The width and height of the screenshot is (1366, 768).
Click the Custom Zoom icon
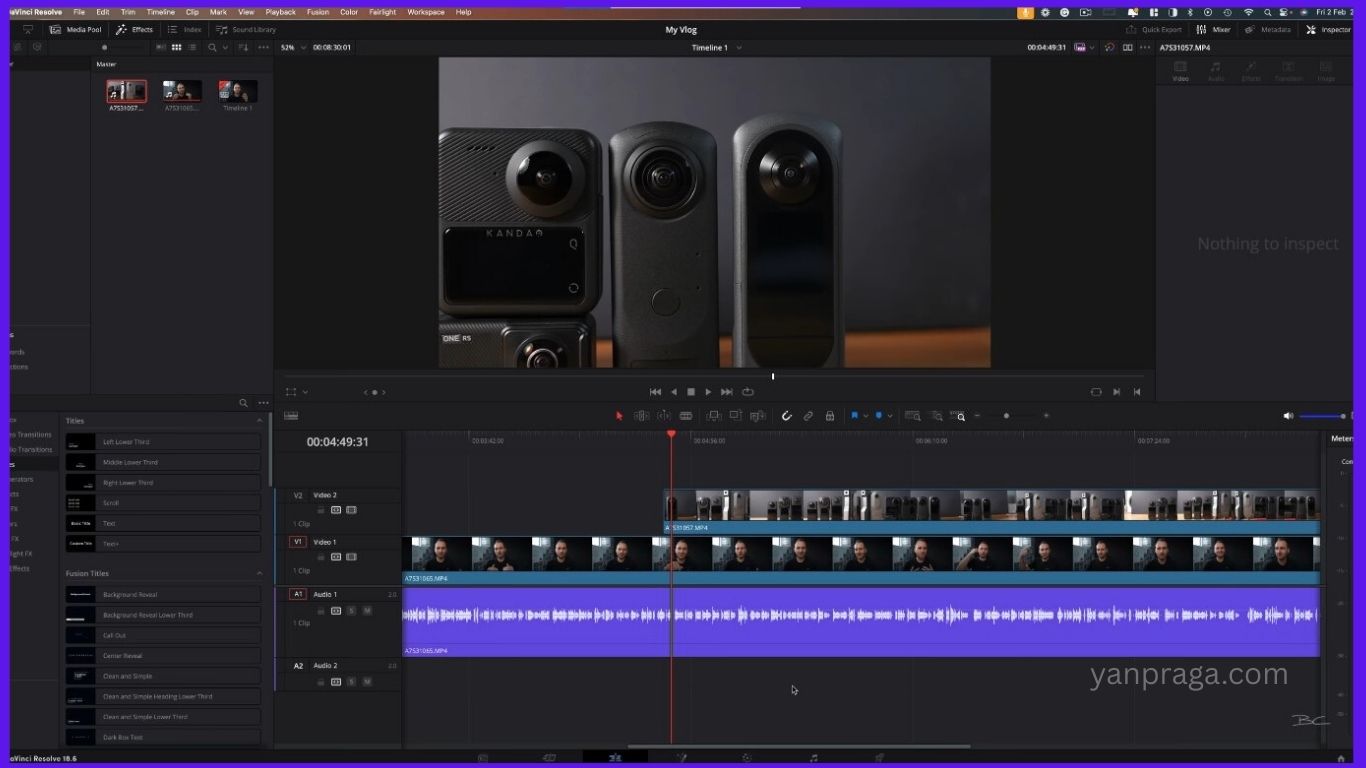pos(958,416)
